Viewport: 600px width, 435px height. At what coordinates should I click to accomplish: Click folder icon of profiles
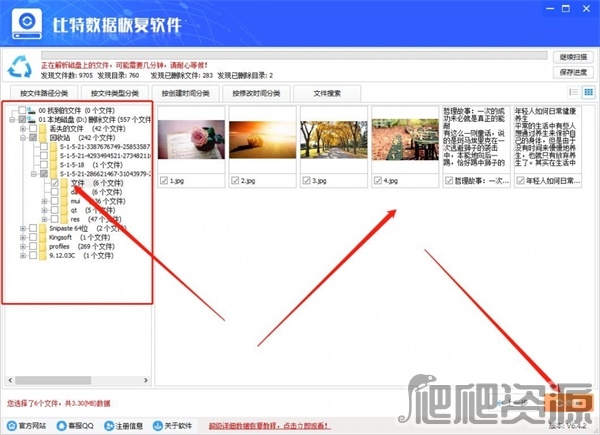42,247
